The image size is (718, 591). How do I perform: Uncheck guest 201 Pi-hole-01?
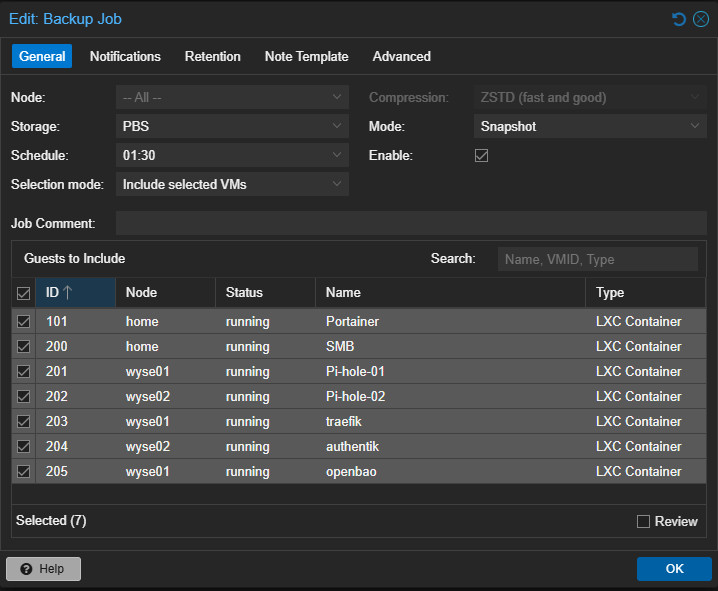(x=23, y=371)
